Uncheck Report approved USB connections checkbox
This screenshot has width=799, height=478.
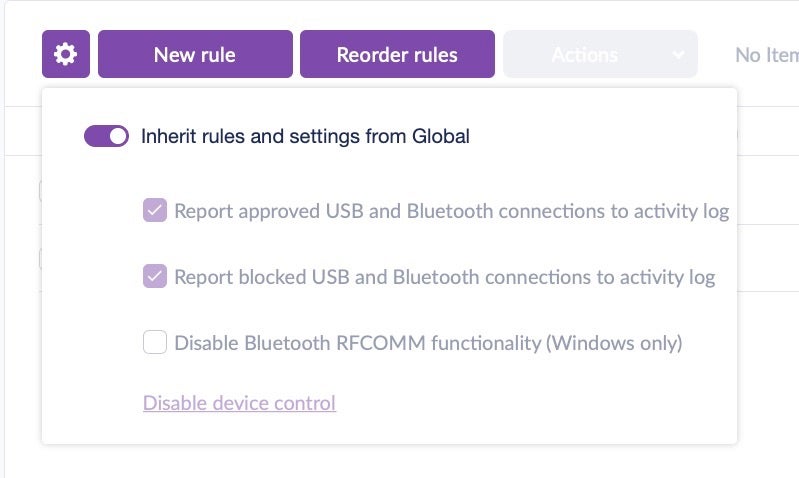coord(154,211)
